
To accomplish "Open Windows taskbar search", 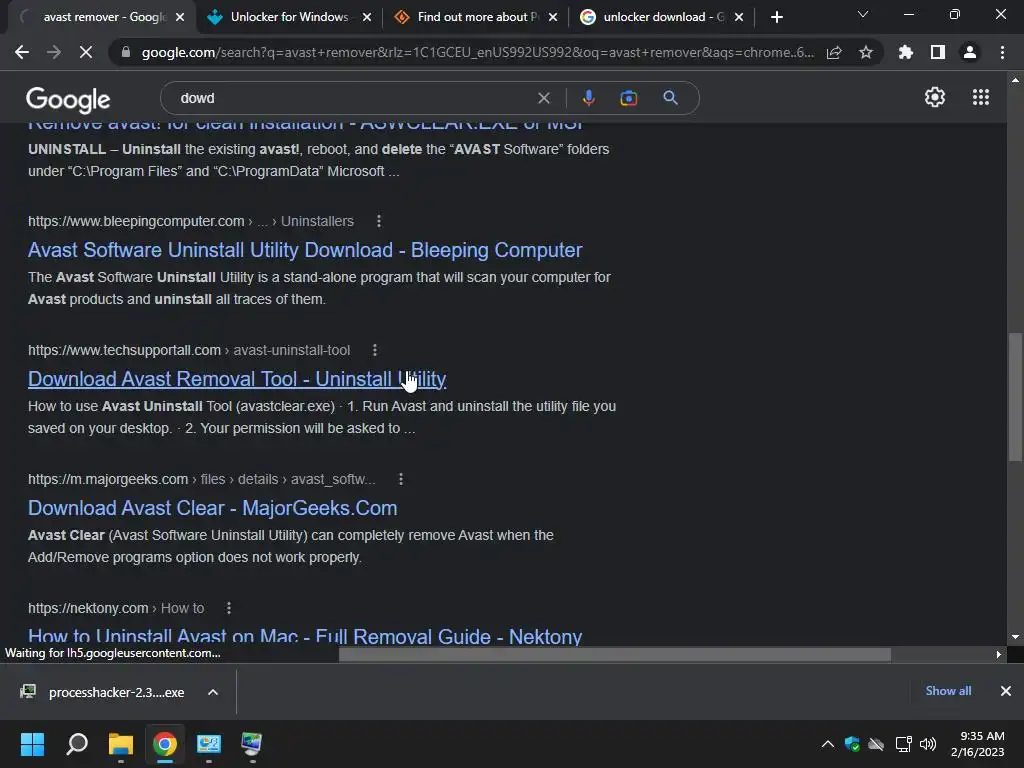I will [x=77, y=744].
